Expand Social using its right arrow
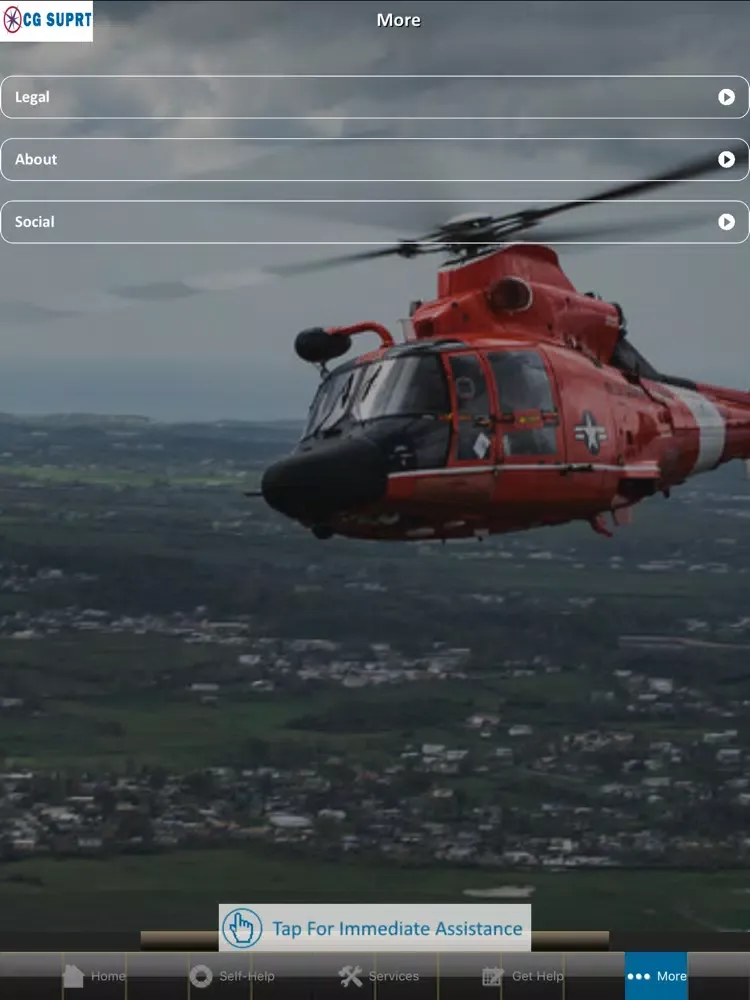The height and width of the screenshot is (1000, 750). (x=727, y=222)
